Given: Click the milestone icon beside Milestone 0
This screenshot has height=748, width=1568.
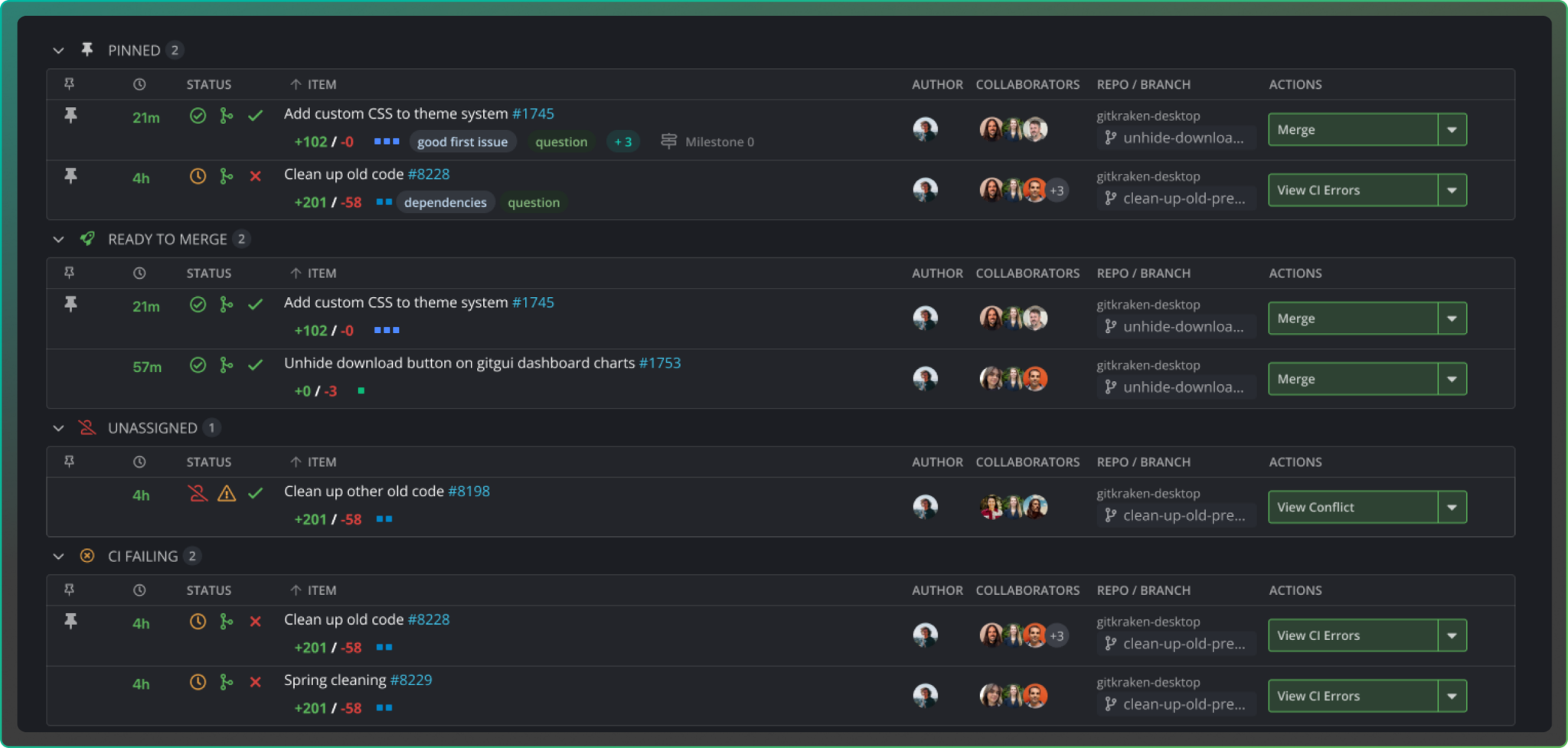Looking at the screenshot, I should (669, 141).
